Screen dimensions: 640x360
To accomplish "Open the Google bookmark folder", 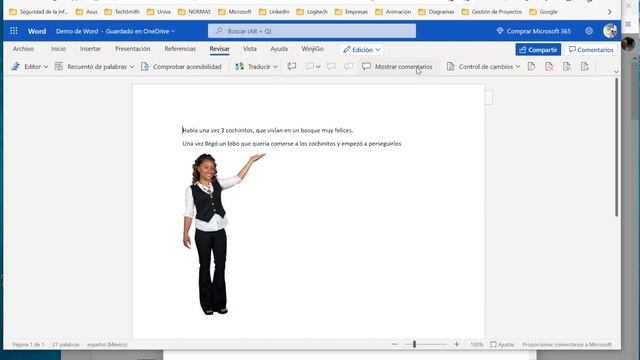I will (543, 12).
